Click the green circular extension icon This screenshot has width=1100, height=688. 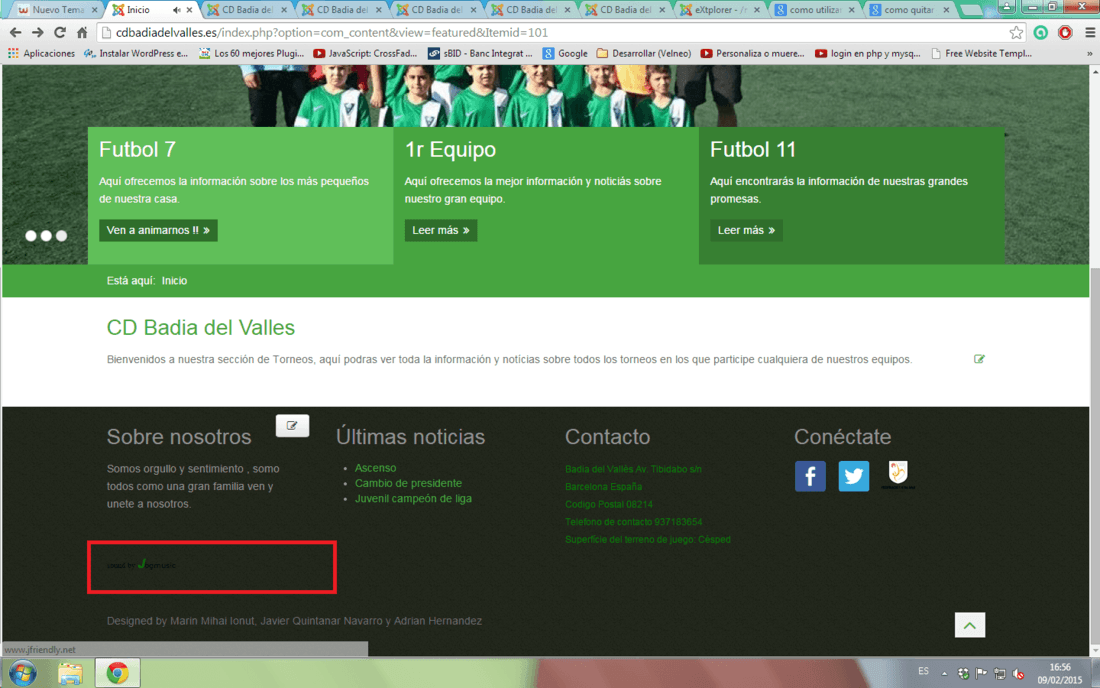1041,33
